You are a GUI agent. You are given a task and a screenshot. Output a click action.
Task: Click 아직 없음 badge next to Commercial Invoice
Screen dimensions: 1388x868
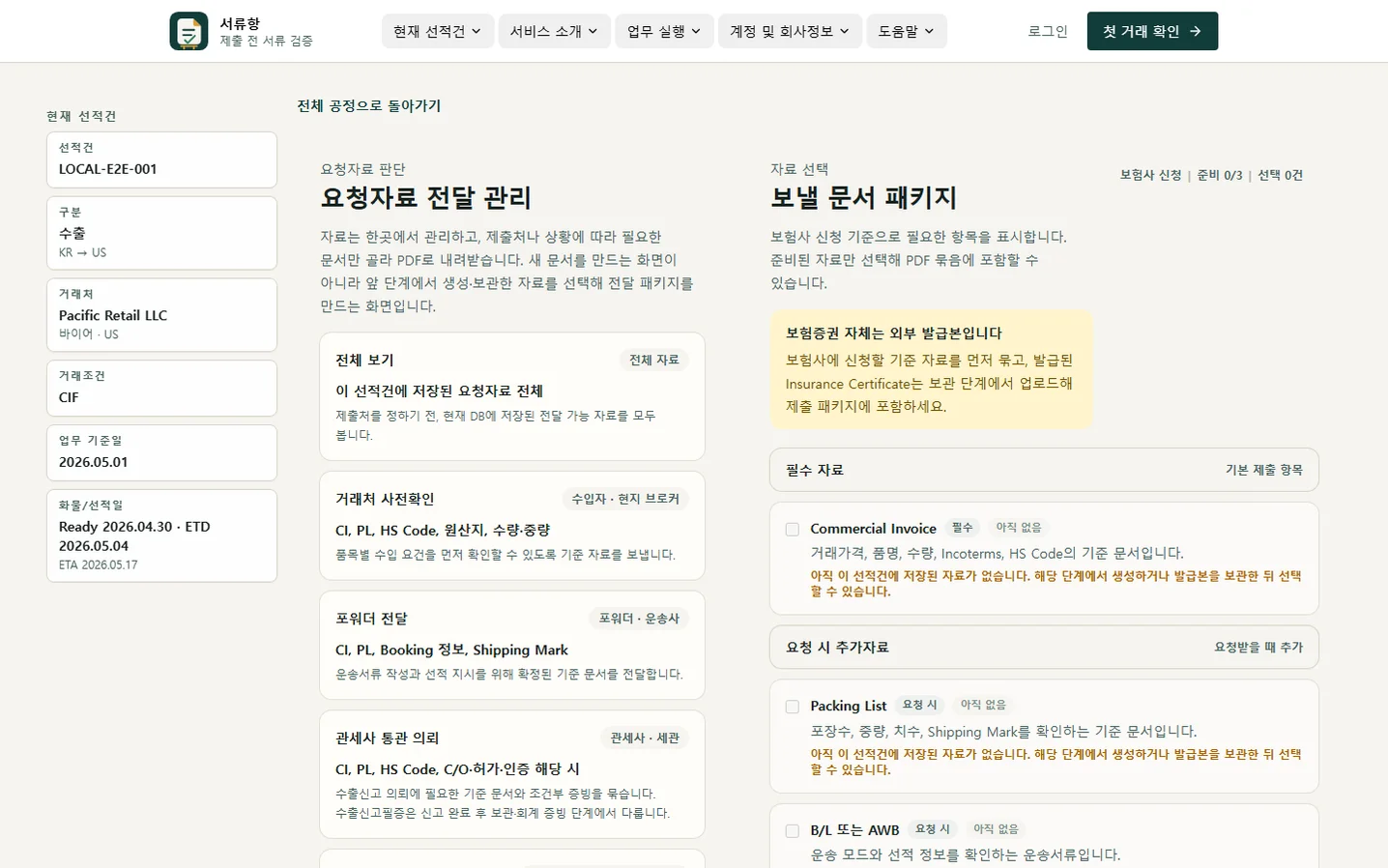point(1019,528)
